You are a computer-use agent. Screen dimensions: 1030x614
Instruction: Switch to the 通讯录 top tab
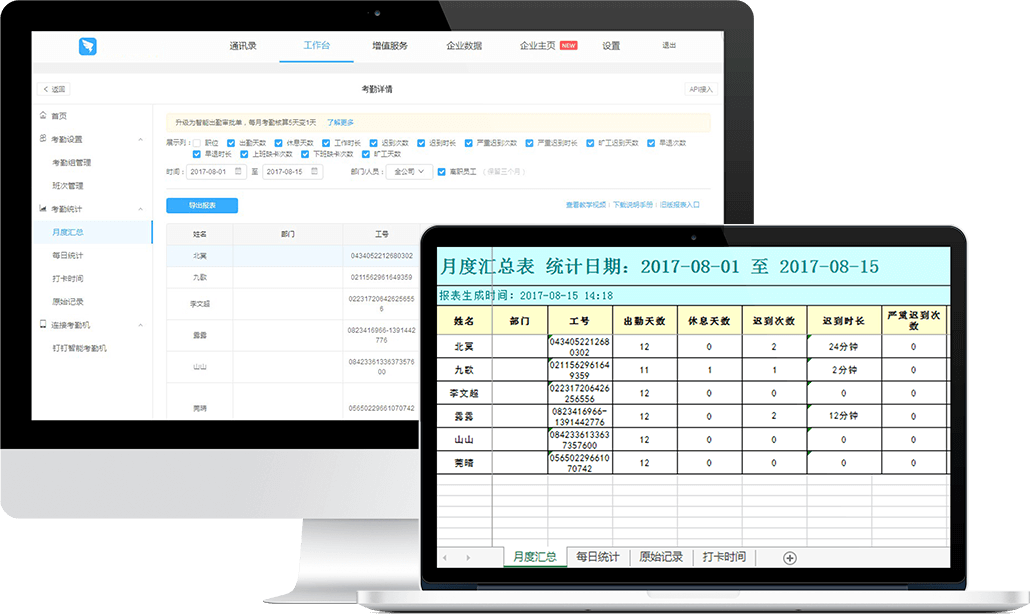click(x=242, y=46)
